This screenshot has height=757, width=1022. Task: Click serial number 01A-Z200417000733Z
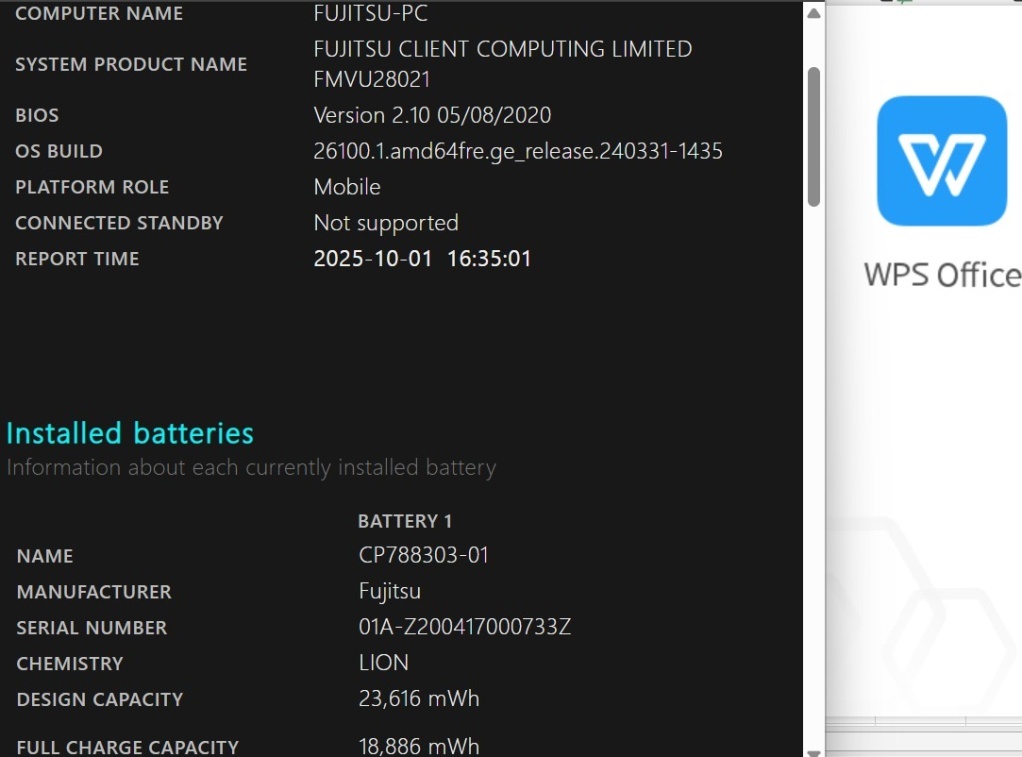(x=465, y=627)
